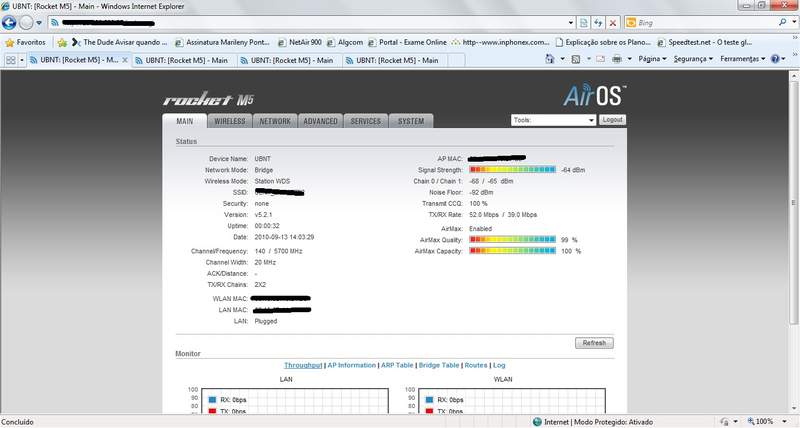
Task: Click the Throughput monitor link
Action: point(303,365)
